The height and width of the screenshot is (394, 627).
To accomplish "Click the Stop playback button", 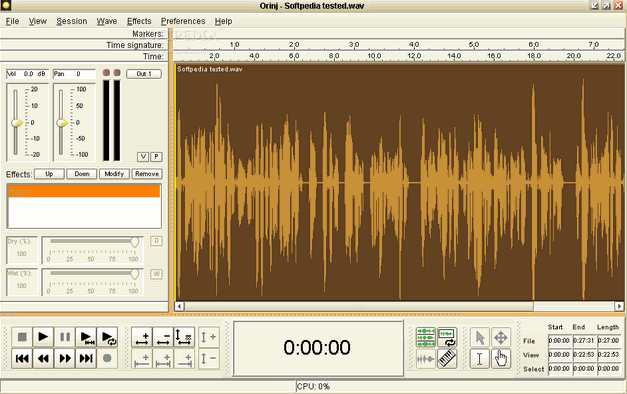I will (22, 337).
